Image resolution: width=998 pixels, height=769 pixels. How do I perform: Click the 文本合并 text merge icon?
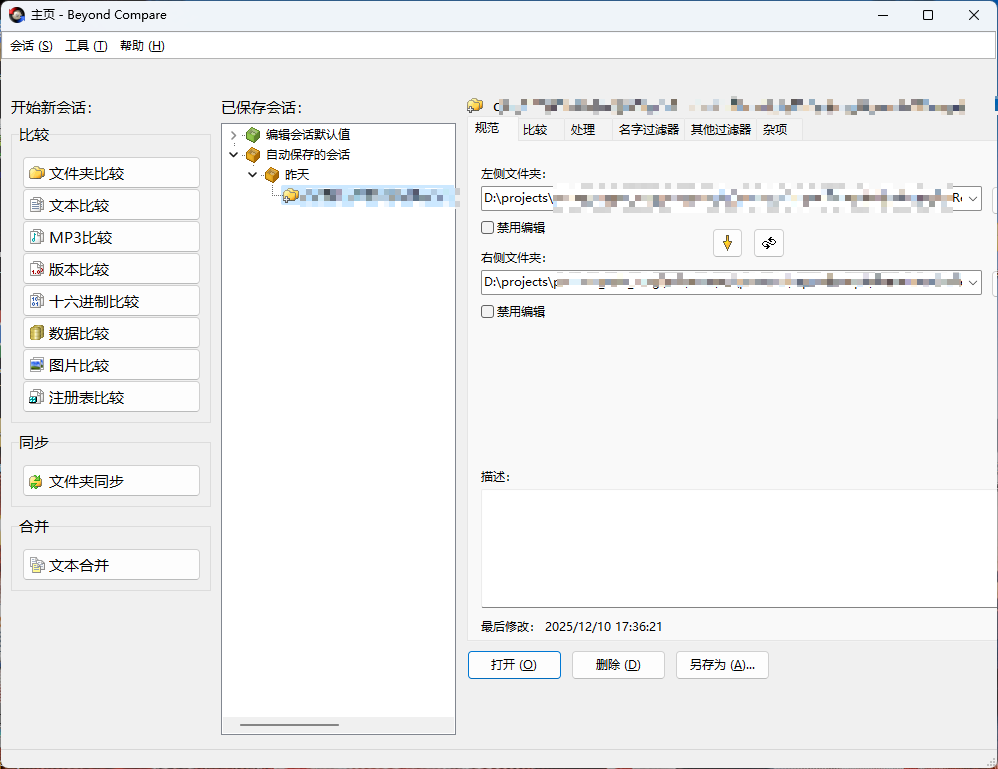[x=37, y=565]
